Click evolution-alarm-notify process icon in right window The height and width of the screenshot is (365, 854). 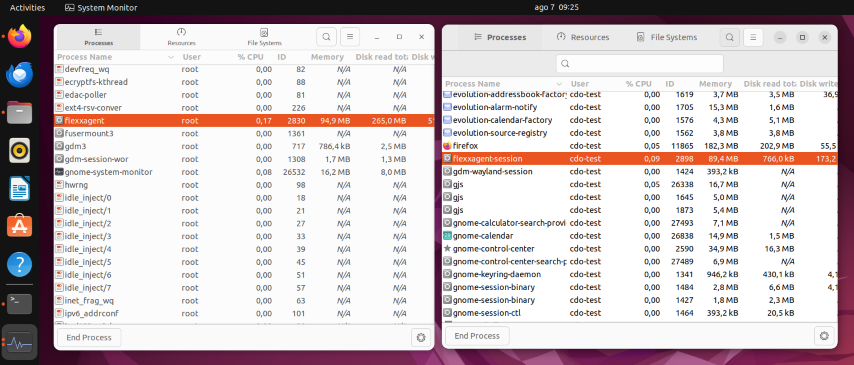[x=447, y=107]
